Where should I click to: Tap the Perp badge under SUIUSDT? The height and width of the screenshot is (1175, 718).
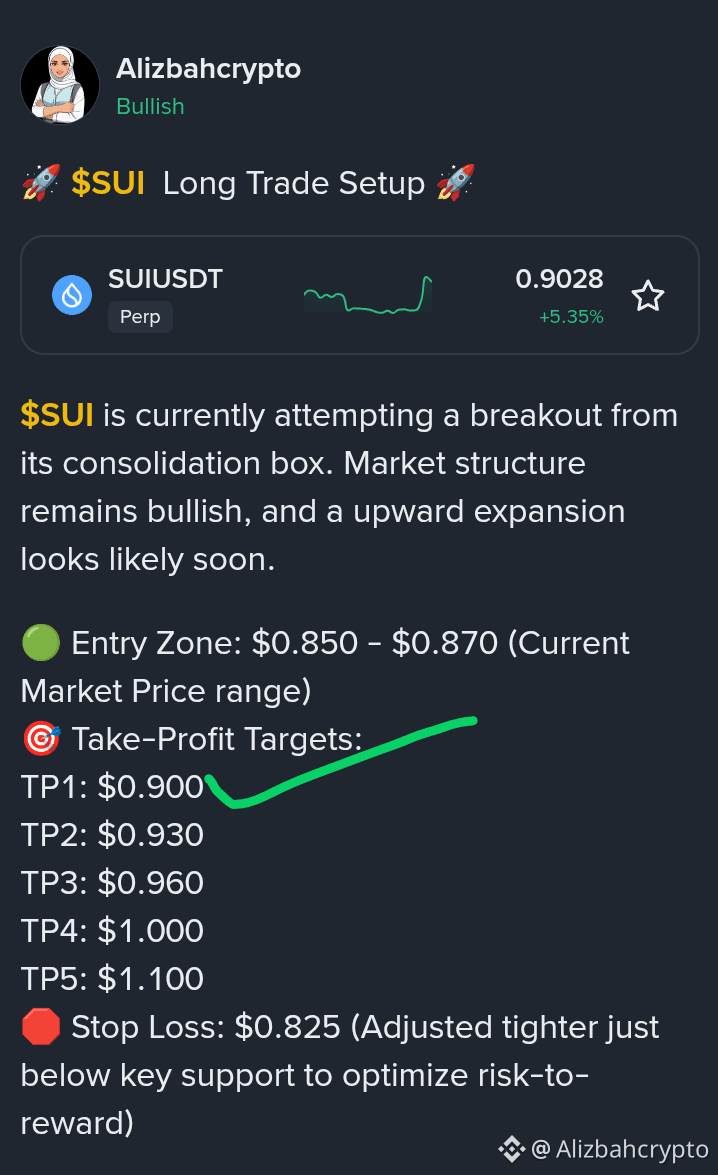140,317
